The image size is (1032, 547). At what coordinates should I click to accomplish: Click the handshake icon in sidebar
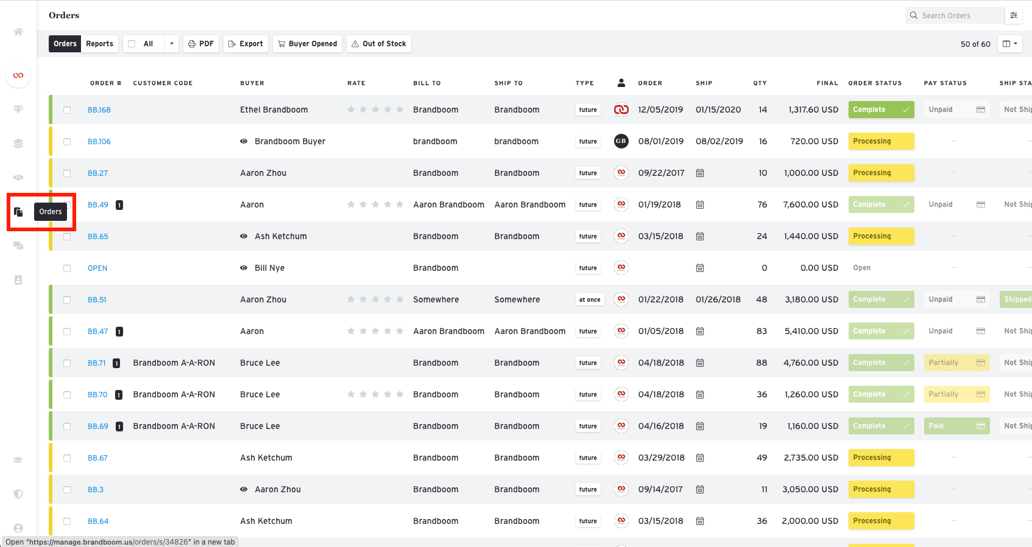(18, 178)
